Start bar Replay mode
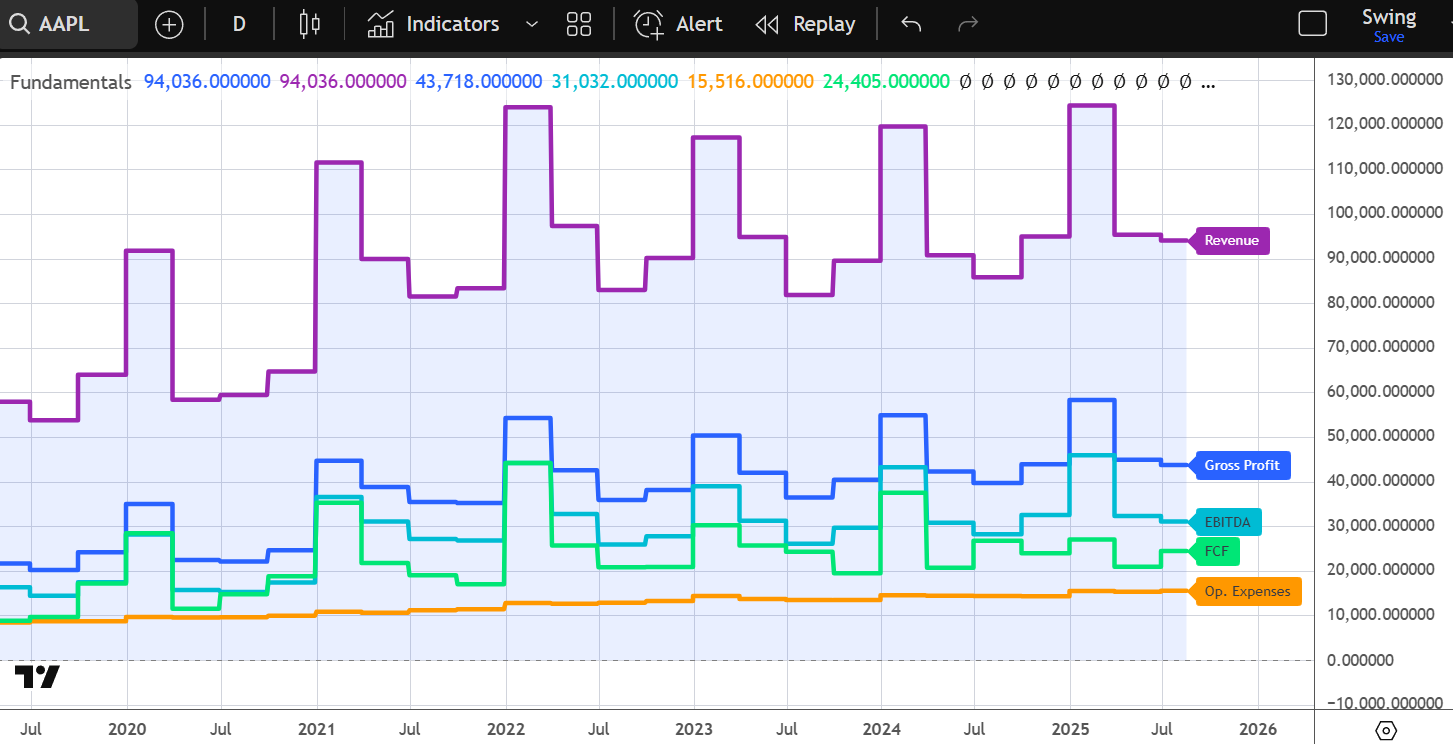Image resolution: width=1453 pixels, height=744 pixels. pos(805,24)
